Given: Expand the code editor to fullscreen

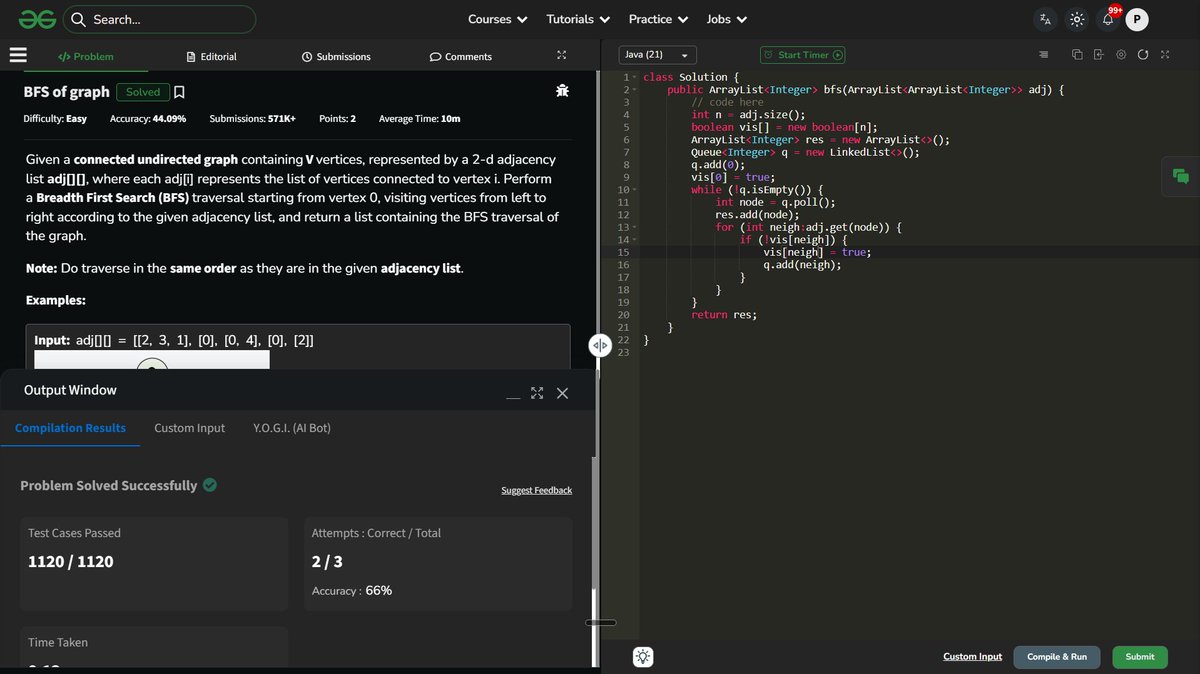Looking at the screenshot, I should point(1165,55).
